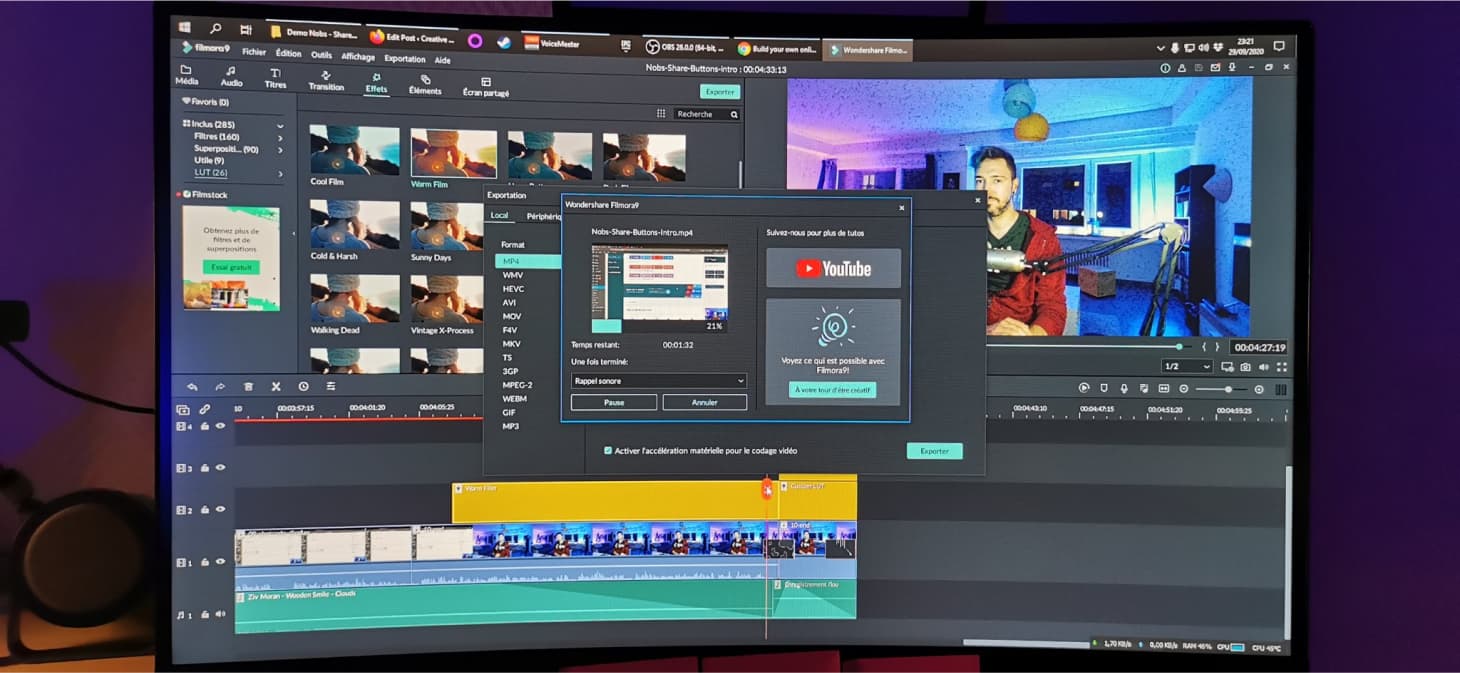Enter fullscreen preview mode
The height and width of the screenshot is (673, 1460).
point(1282,368)
